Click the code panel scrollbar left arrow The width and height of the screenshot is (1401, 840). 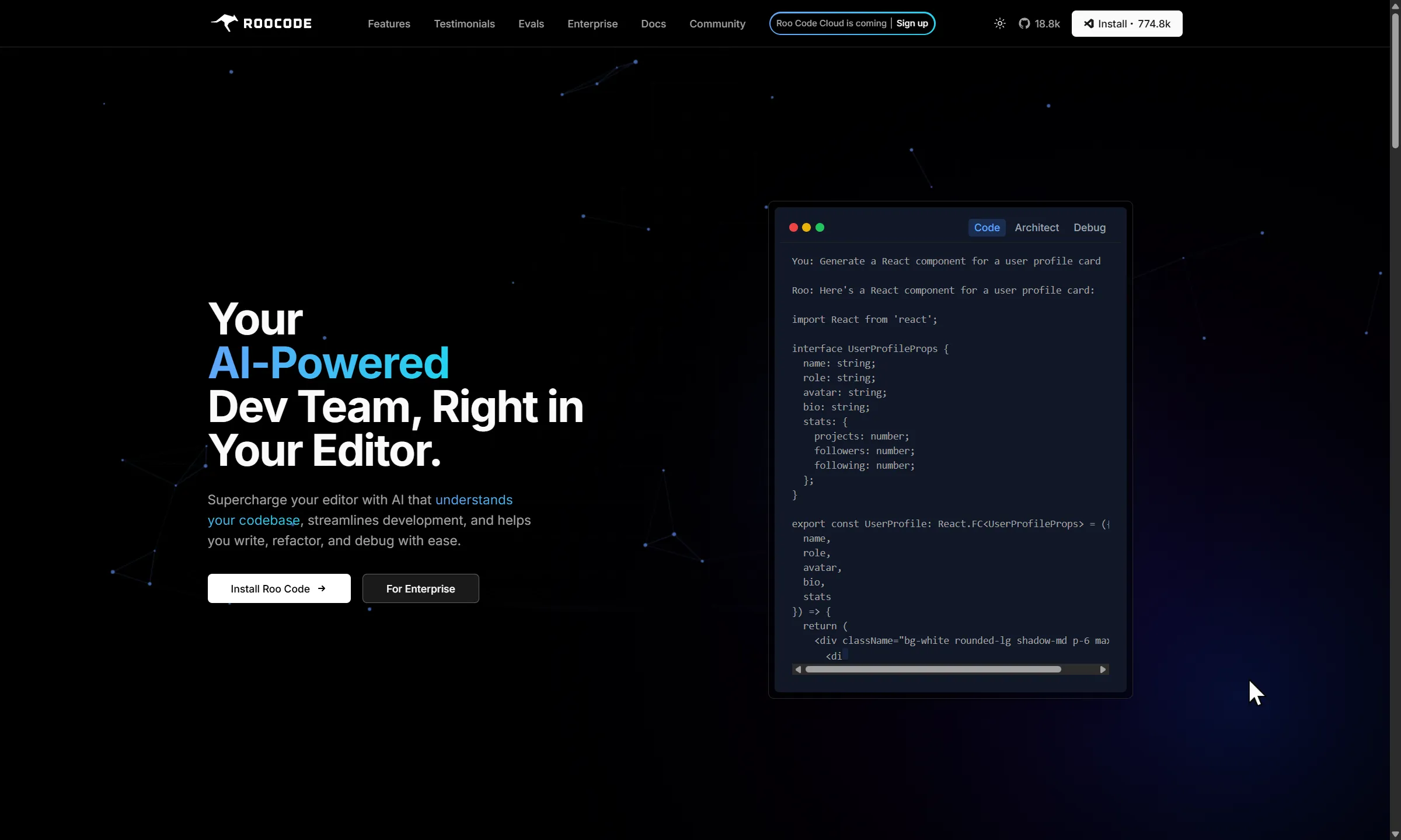pyautogui.click(x=798, y=670)
